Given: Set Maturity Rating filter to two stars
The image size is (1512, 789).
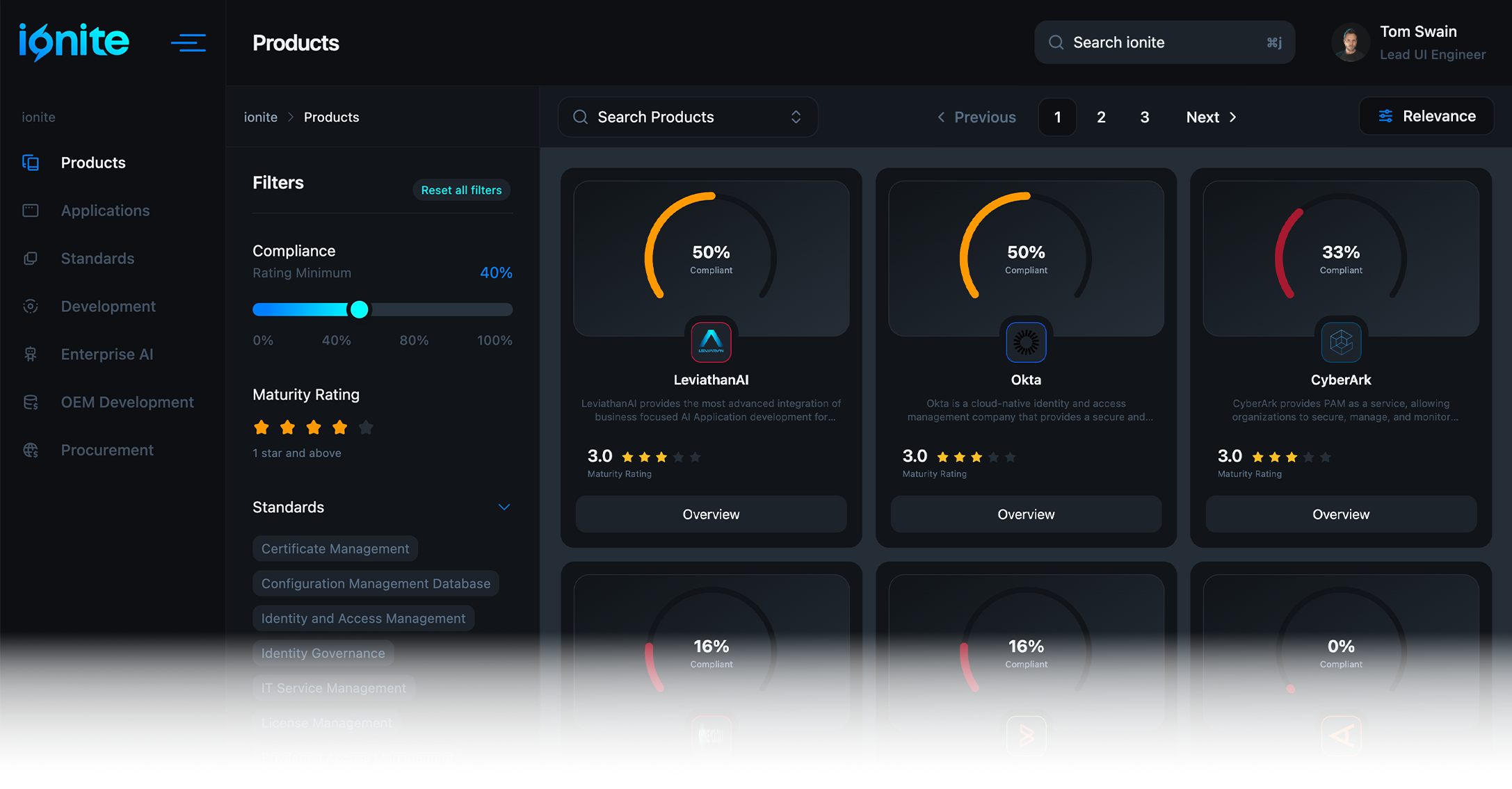Looking at the screenshot, I should click(x=287, y=428).
